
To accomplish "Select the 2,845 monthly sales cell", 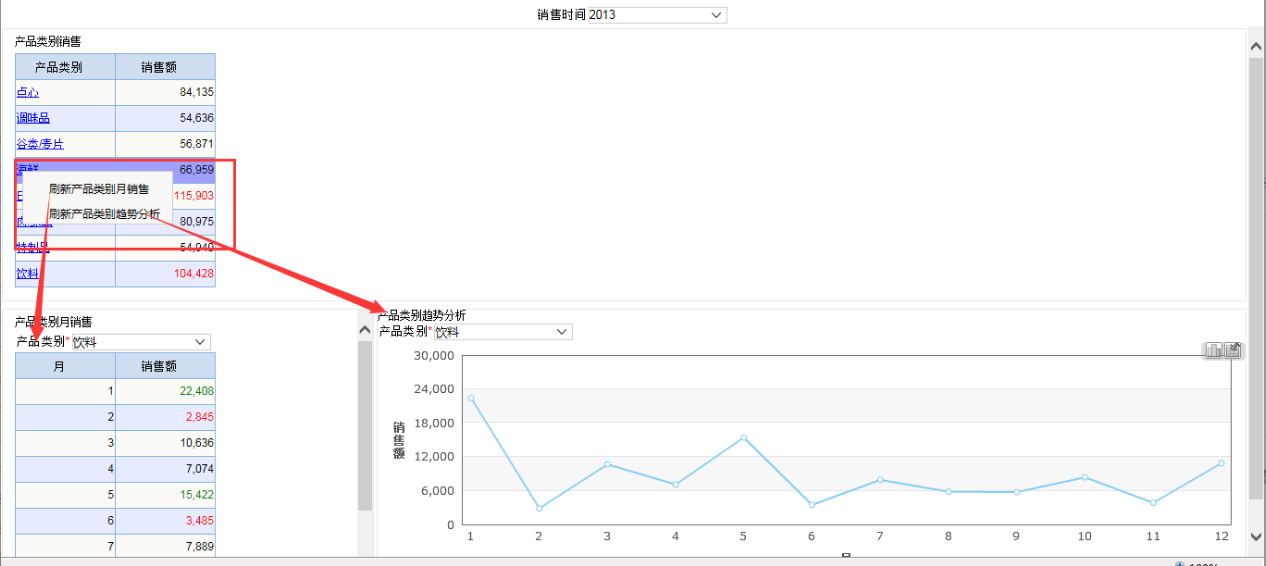I will pyautogui.click(x=165, y=417).
